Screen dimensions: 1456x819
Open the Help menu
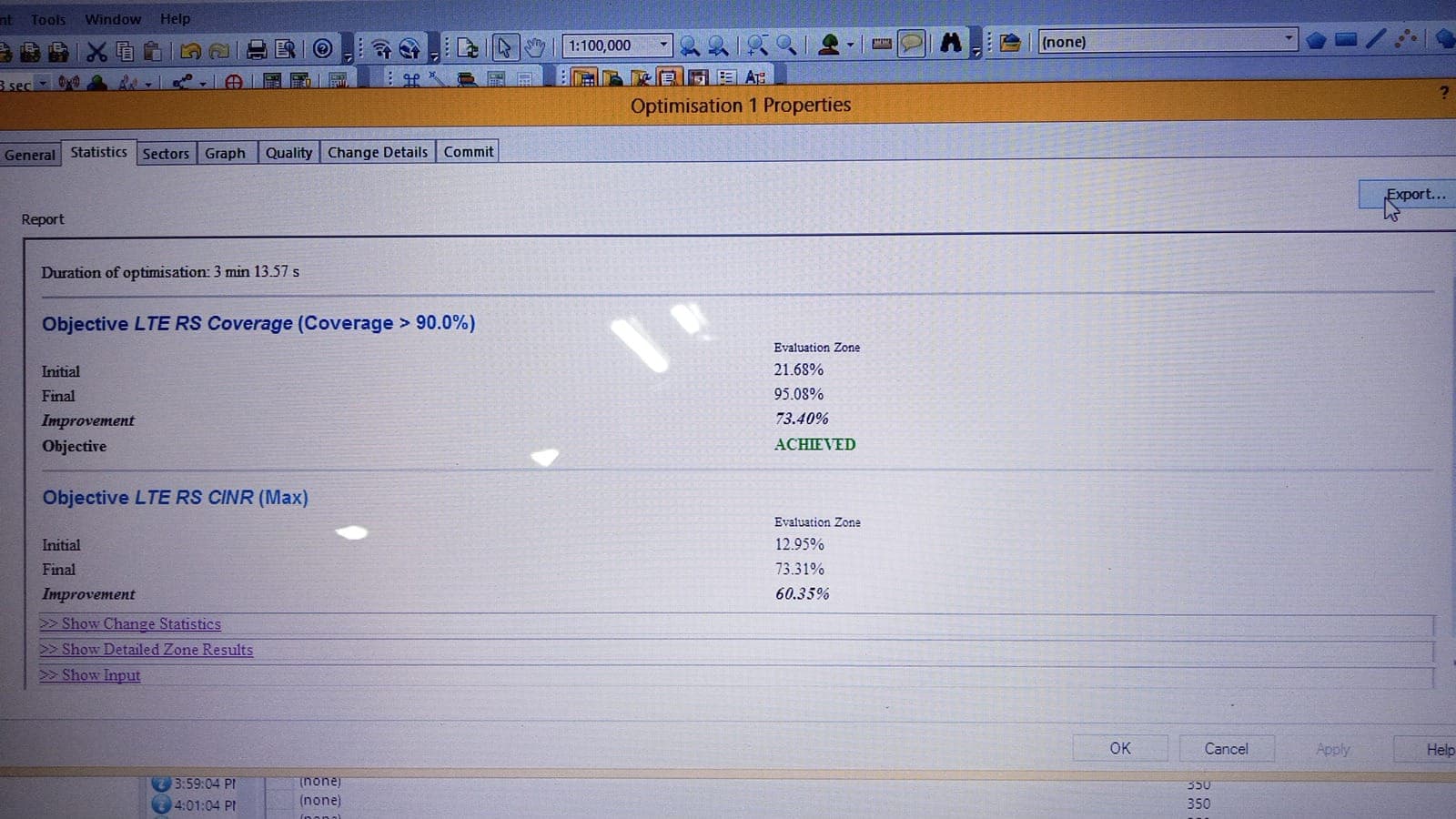(x=176, y=18)
